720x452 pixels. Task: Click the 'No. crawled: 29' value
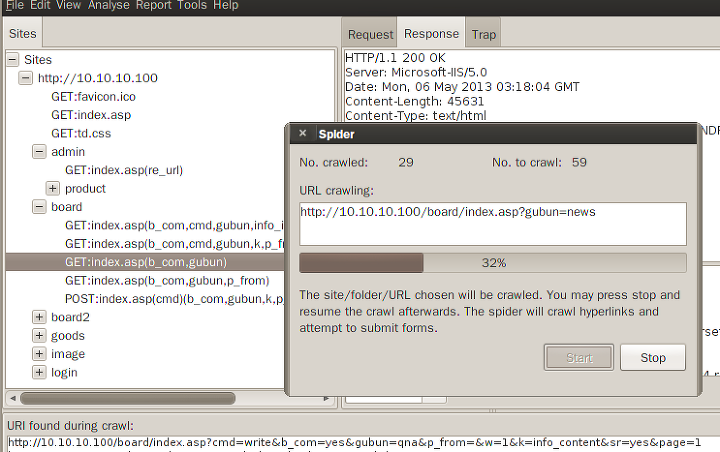405,162
